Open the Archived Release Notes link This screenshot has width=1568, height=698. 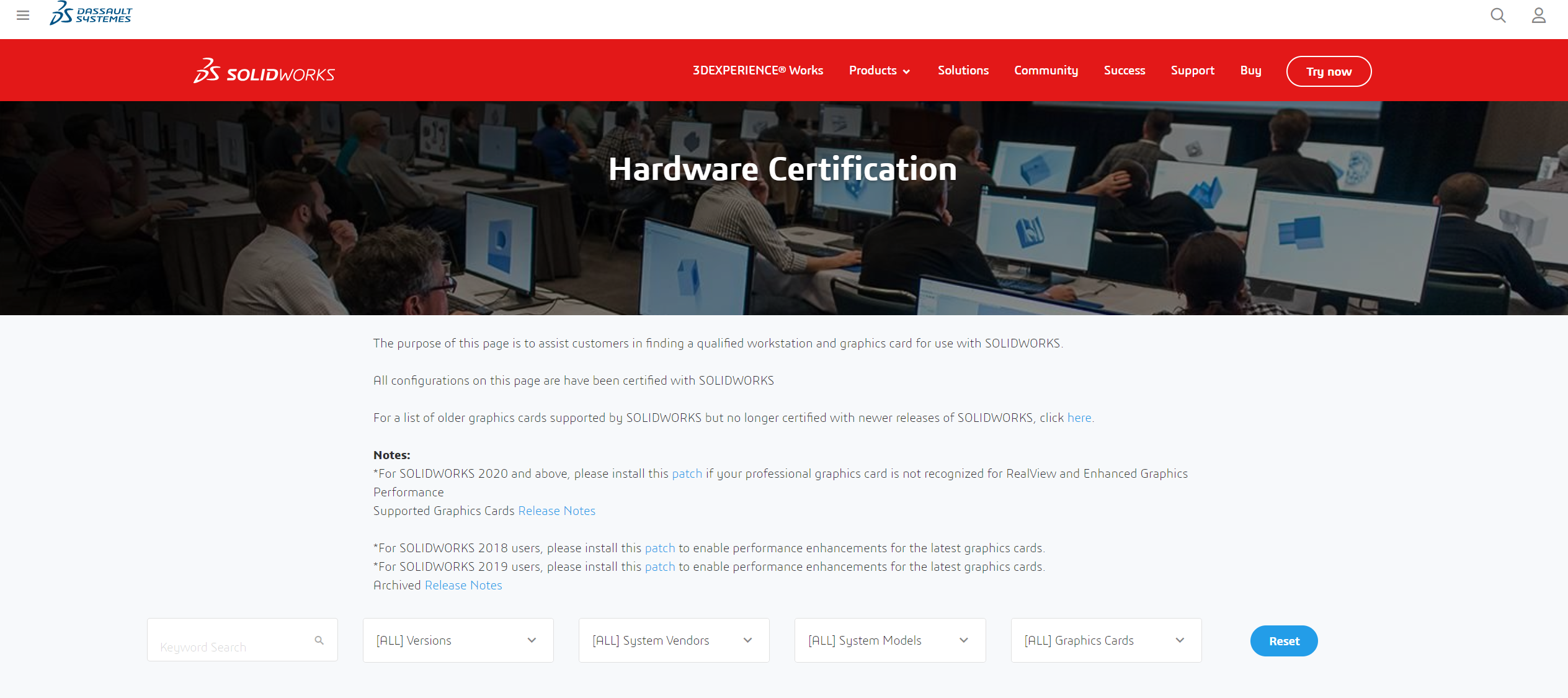[x=463, y=586]
